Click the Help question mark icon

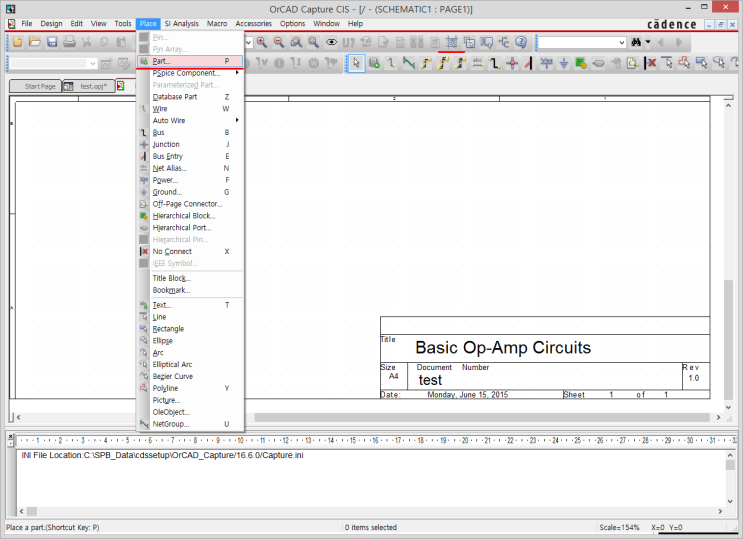[x=521, y=42]
